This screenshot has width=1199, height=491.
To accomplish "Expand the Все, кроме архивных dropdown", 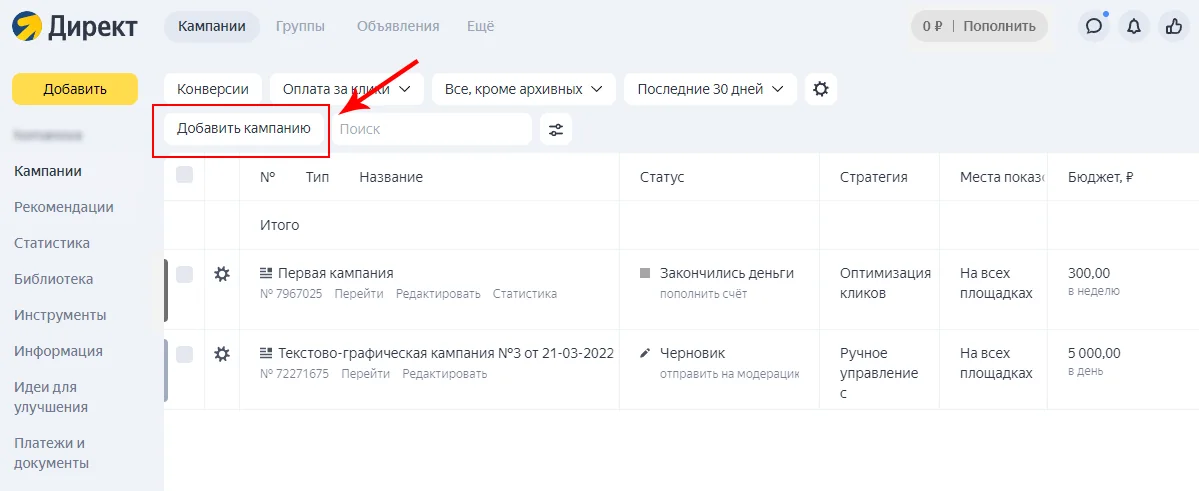I will (x=524, y=89).
